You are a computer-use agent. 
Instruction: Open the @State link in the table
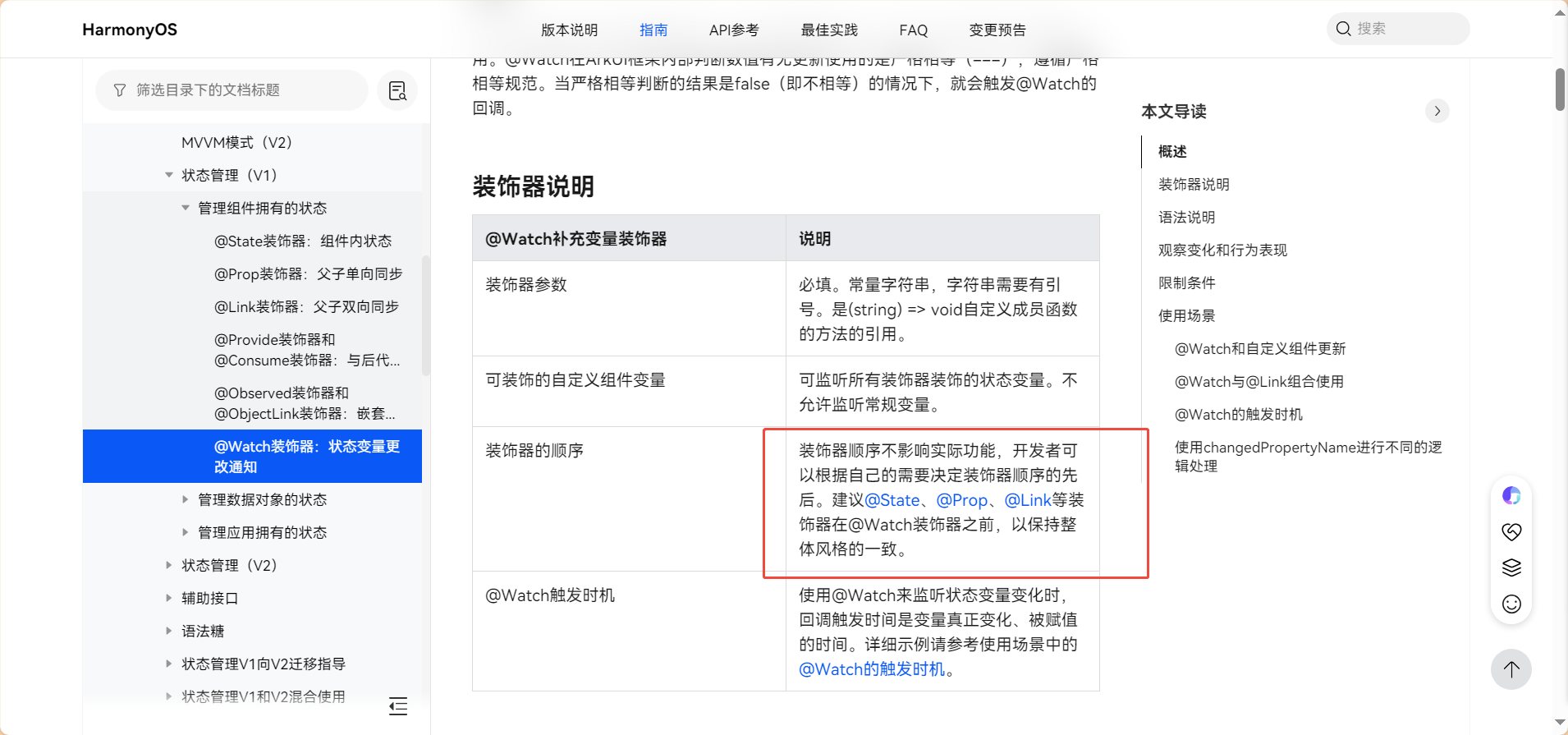click(x=892, y=500)
